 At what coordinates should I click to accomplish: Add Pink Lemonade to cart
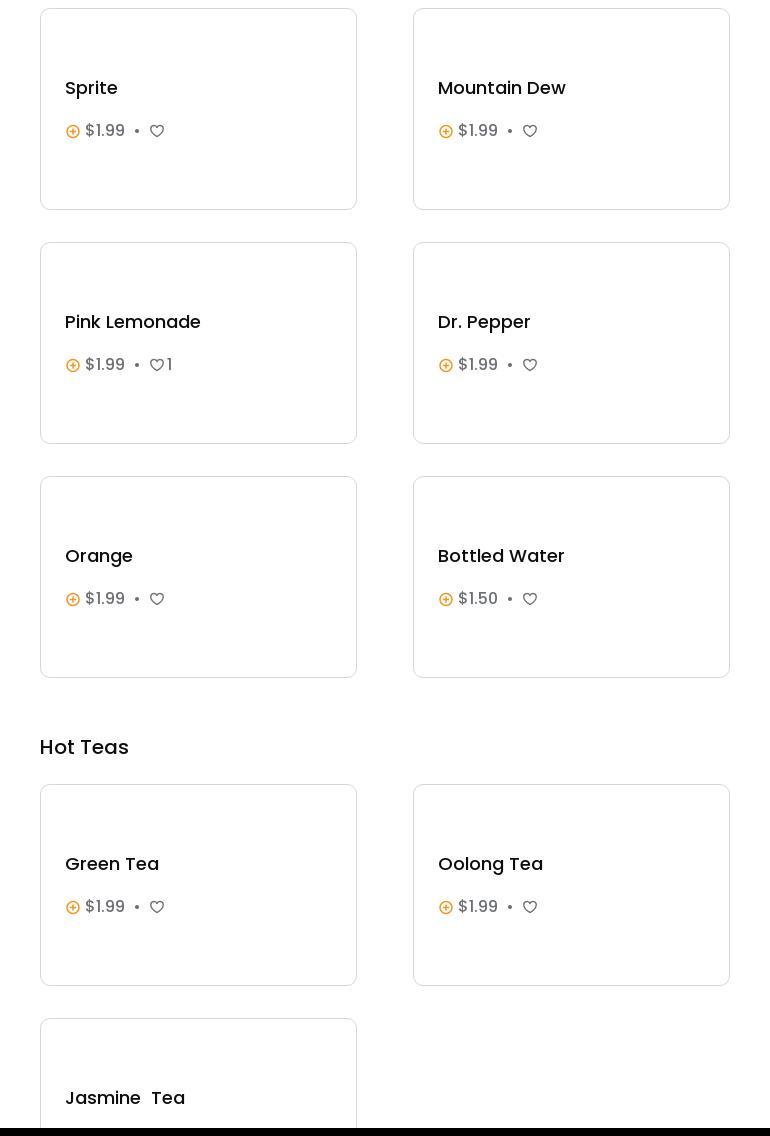(73, 365)
